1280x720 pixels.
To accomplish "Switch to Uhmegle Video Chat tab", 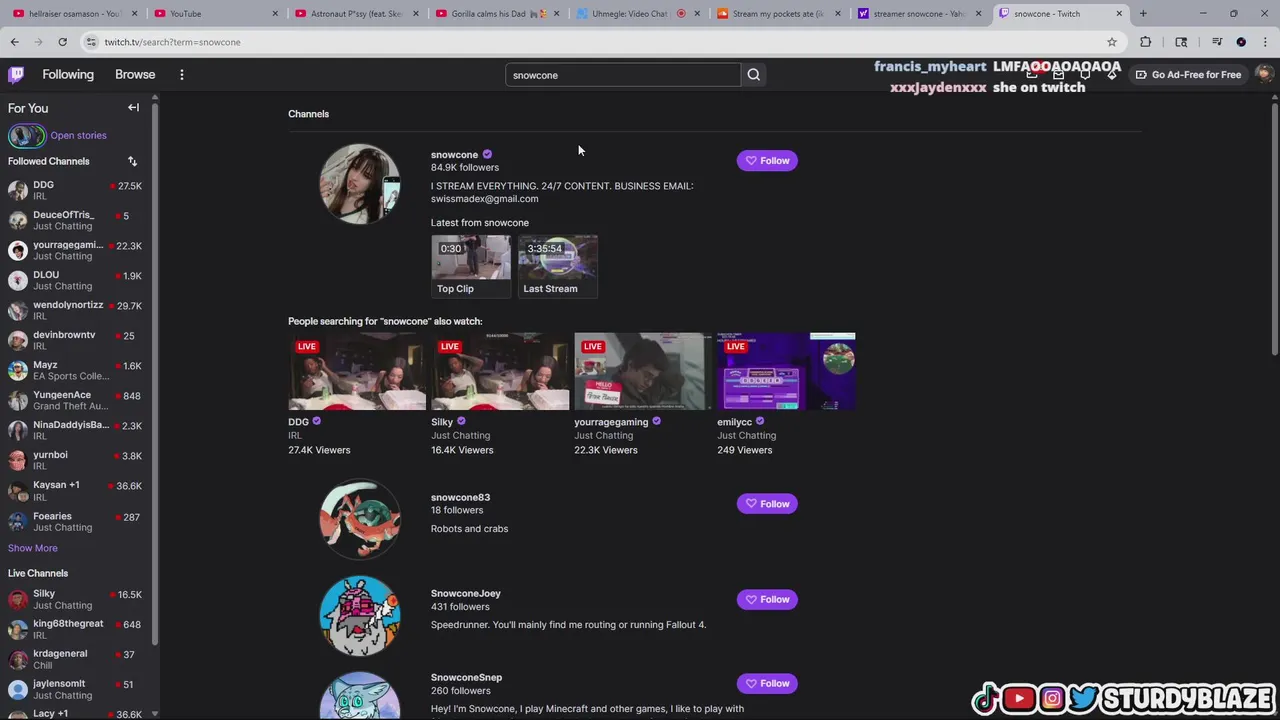I will pos(639,14).
